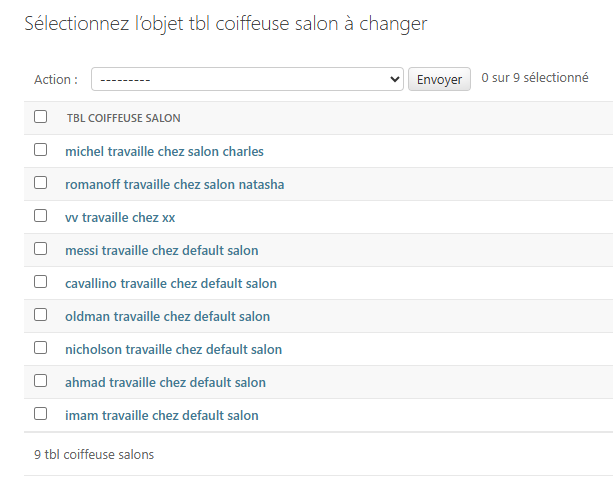This screenshot has width=613, height=482.
Task: Tick the checkbox beside vv travaille chez xx
Action: point(41,216)
